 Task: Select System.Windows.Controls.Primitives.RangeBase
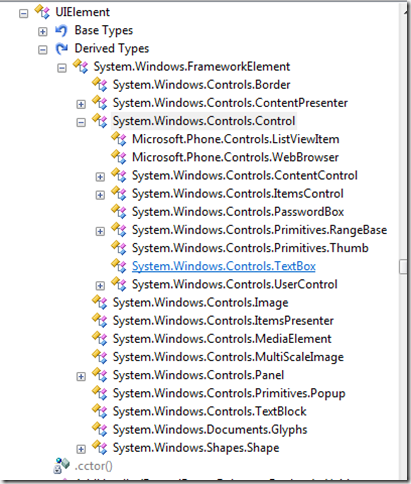pyautogui.click(x=259, y=230)
